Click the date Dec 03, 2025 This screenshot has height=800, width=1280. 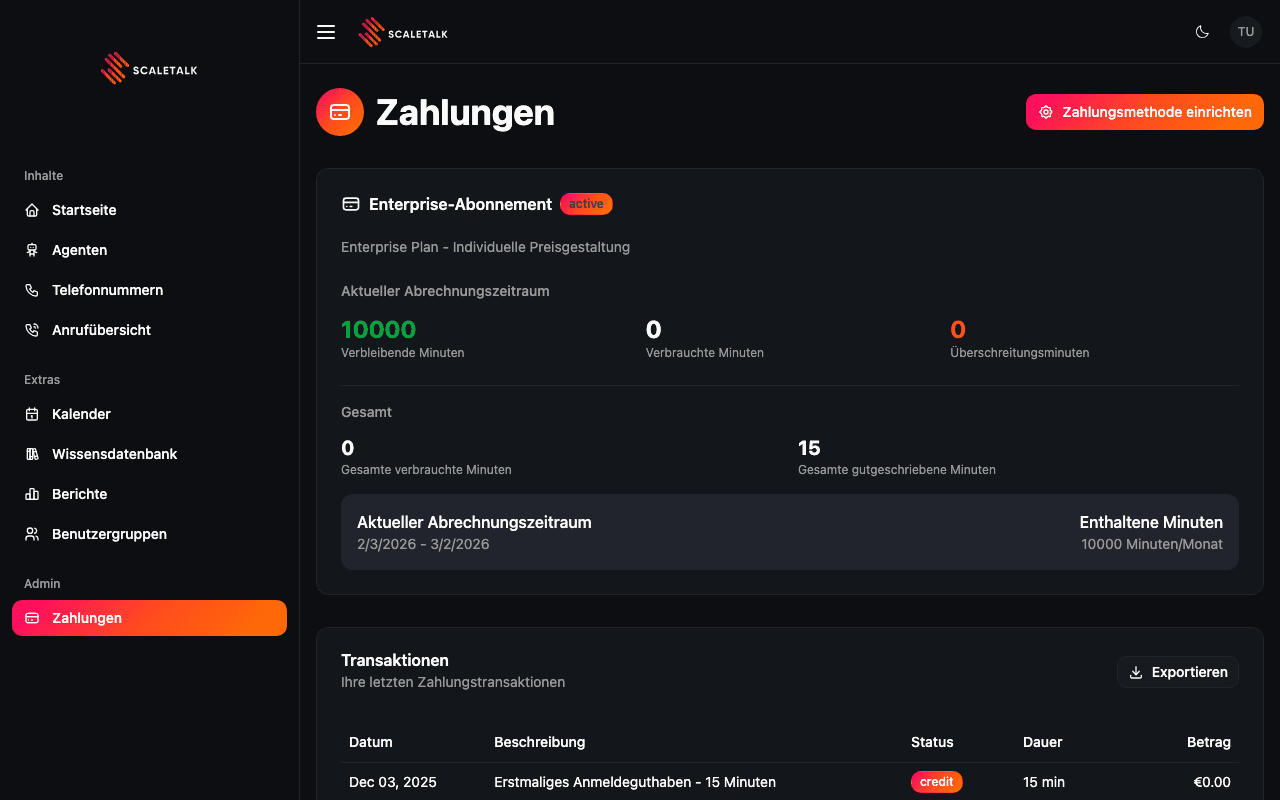point(393,782)
